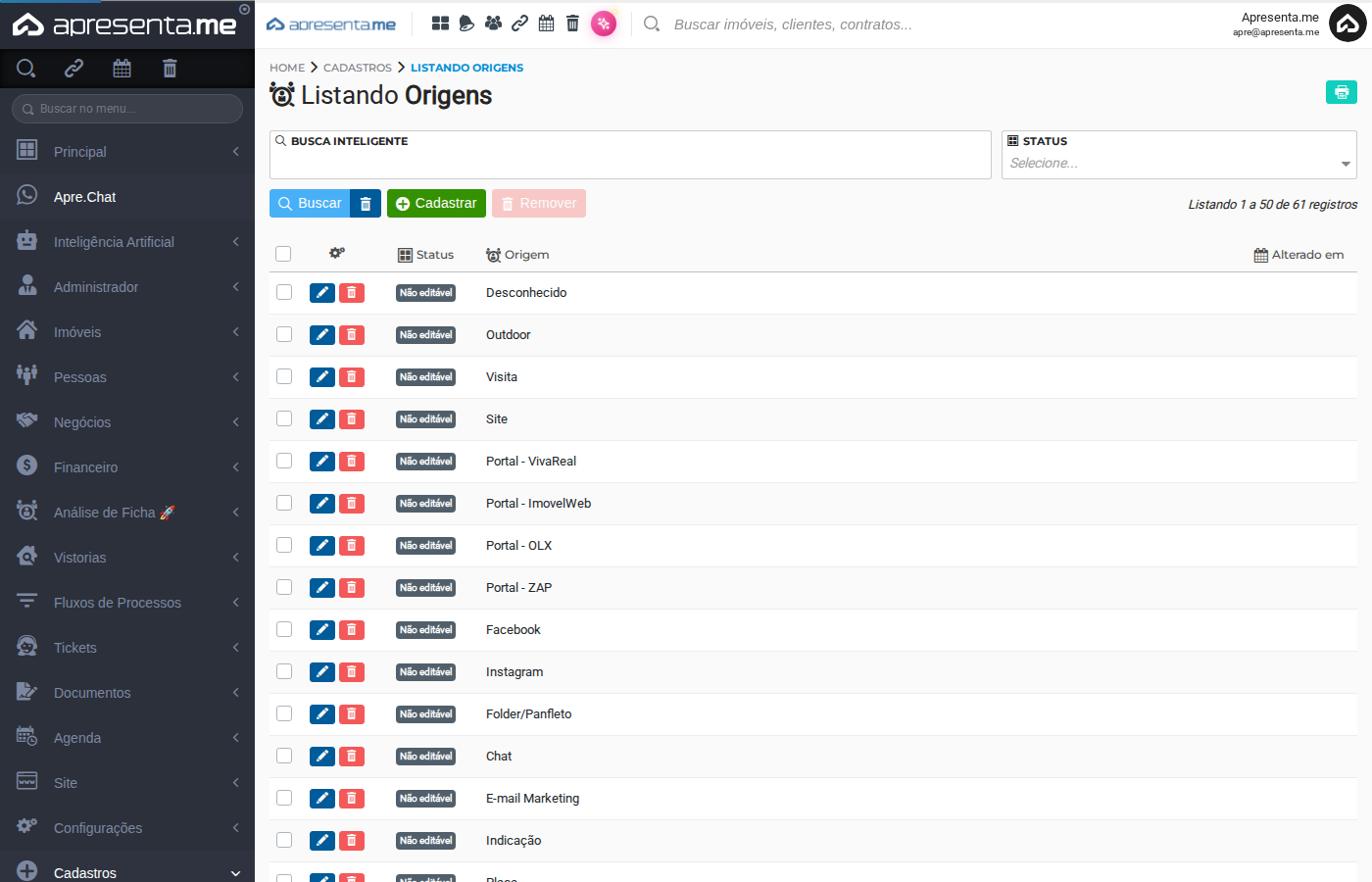Open the Agenda sidebar menu

127,738
